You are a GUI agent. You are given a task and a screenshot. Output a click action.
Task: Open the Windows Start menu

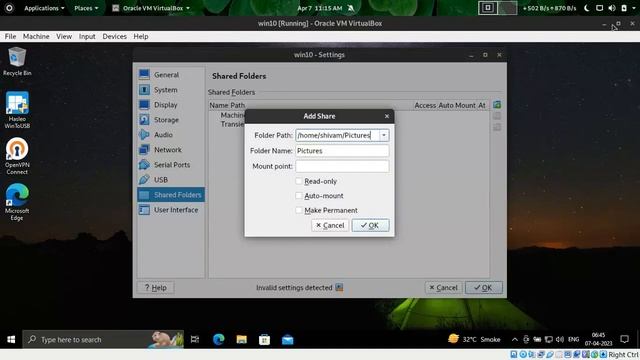[11, 340]
